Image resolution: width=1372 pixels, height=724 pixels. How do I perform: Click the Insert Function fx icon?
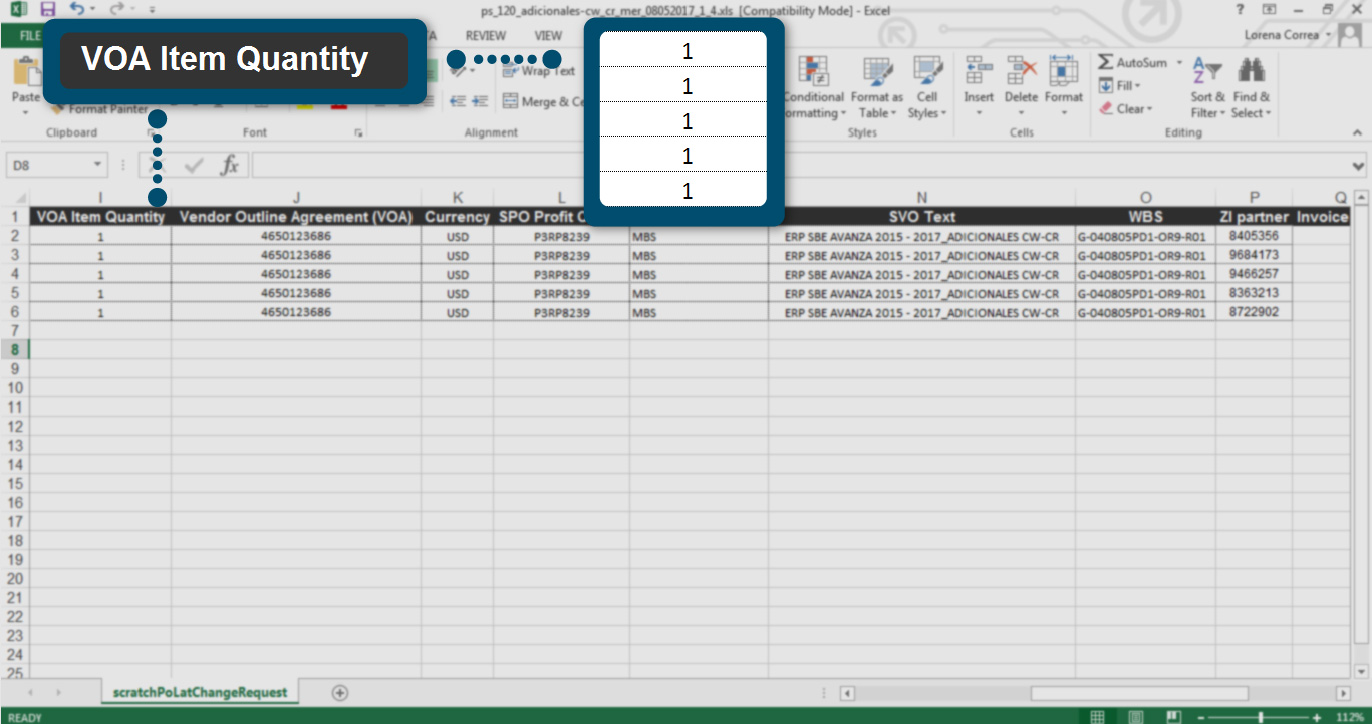point(229,165)
